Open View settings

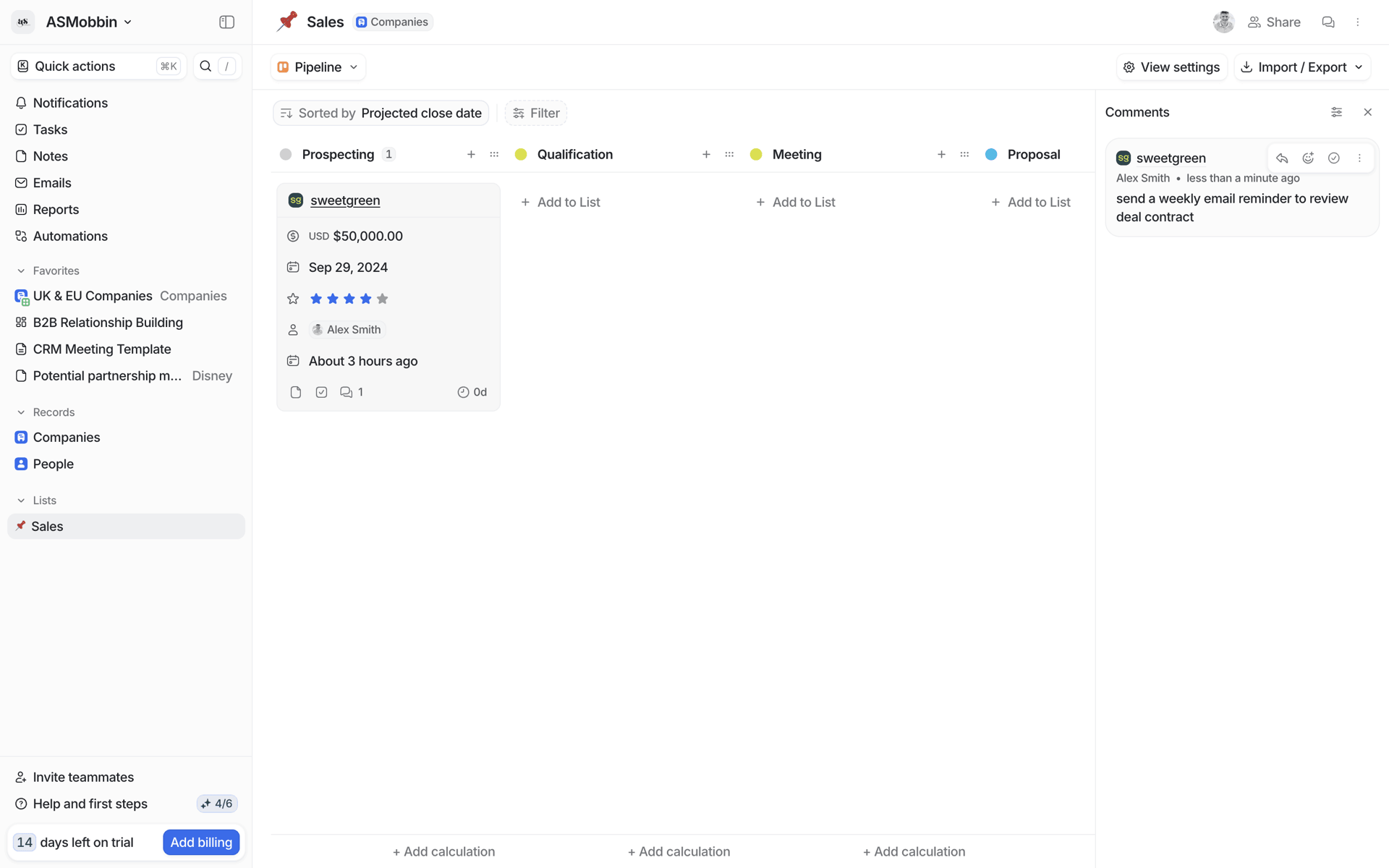pyautogui.click(x=1172, y=67)
